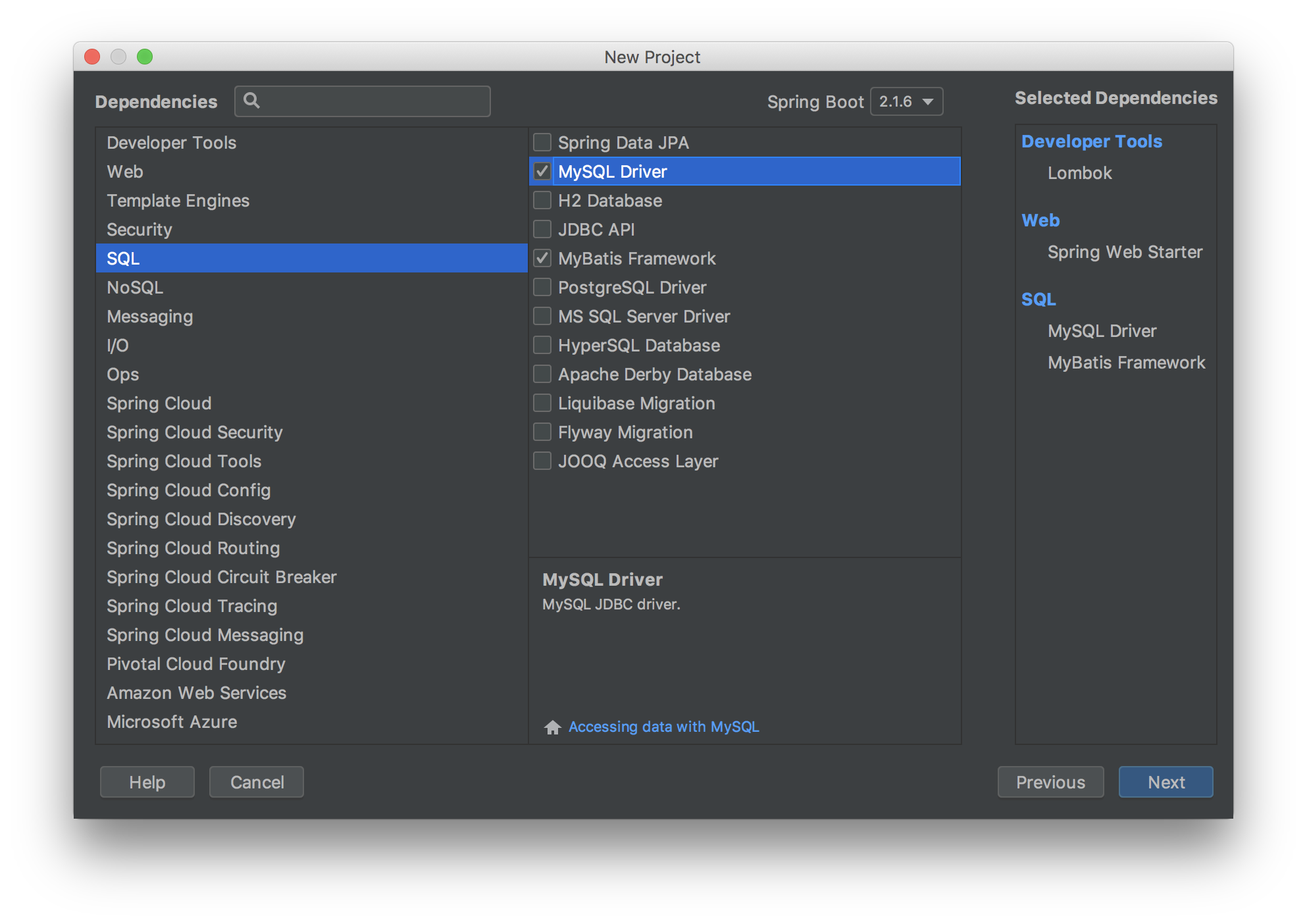Tick MS SQL Server Driver checkbox
1307x924 pixels.
(542, 316)
